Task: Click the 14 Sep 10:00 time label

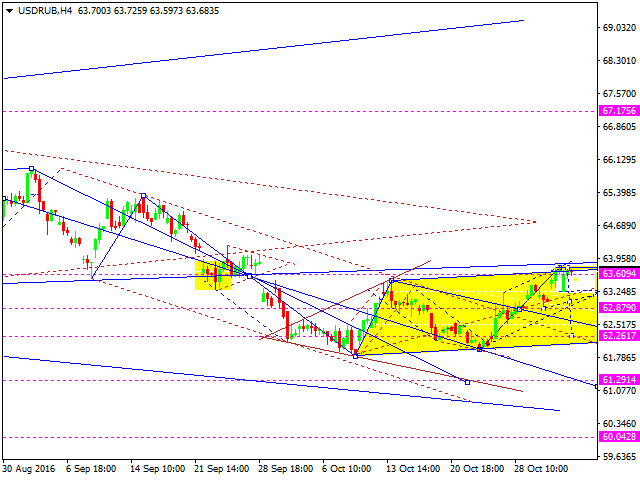Action: pos(157,469)
